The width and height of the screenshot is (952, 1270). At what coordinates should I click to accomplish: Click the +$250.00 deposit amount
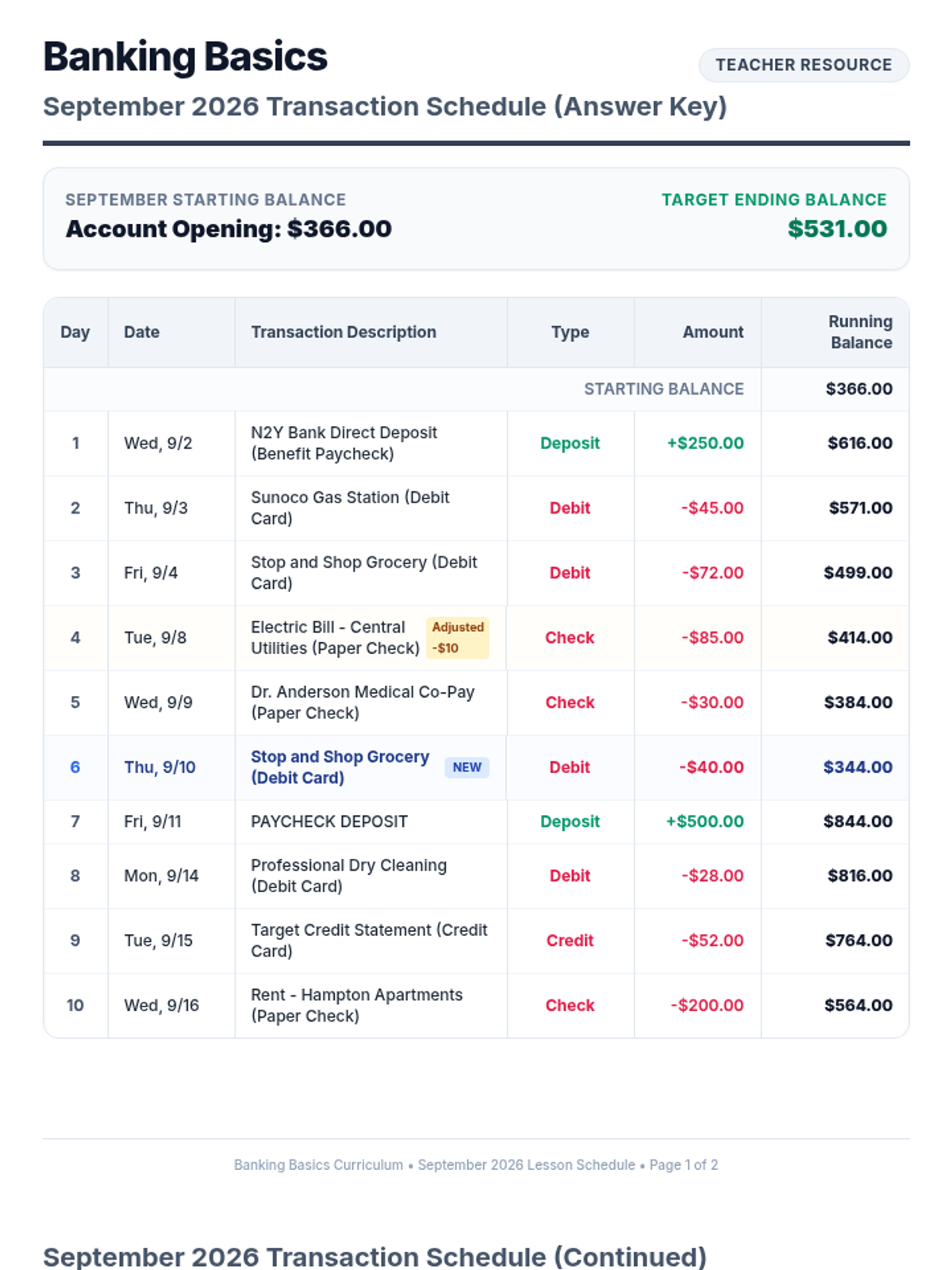point(705,443)
